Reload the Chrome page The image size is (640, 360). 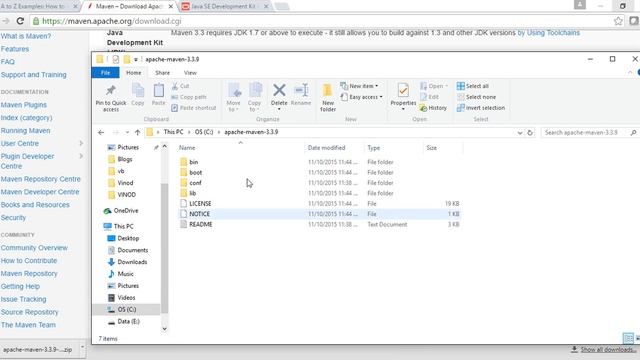(x=20, y=21)
